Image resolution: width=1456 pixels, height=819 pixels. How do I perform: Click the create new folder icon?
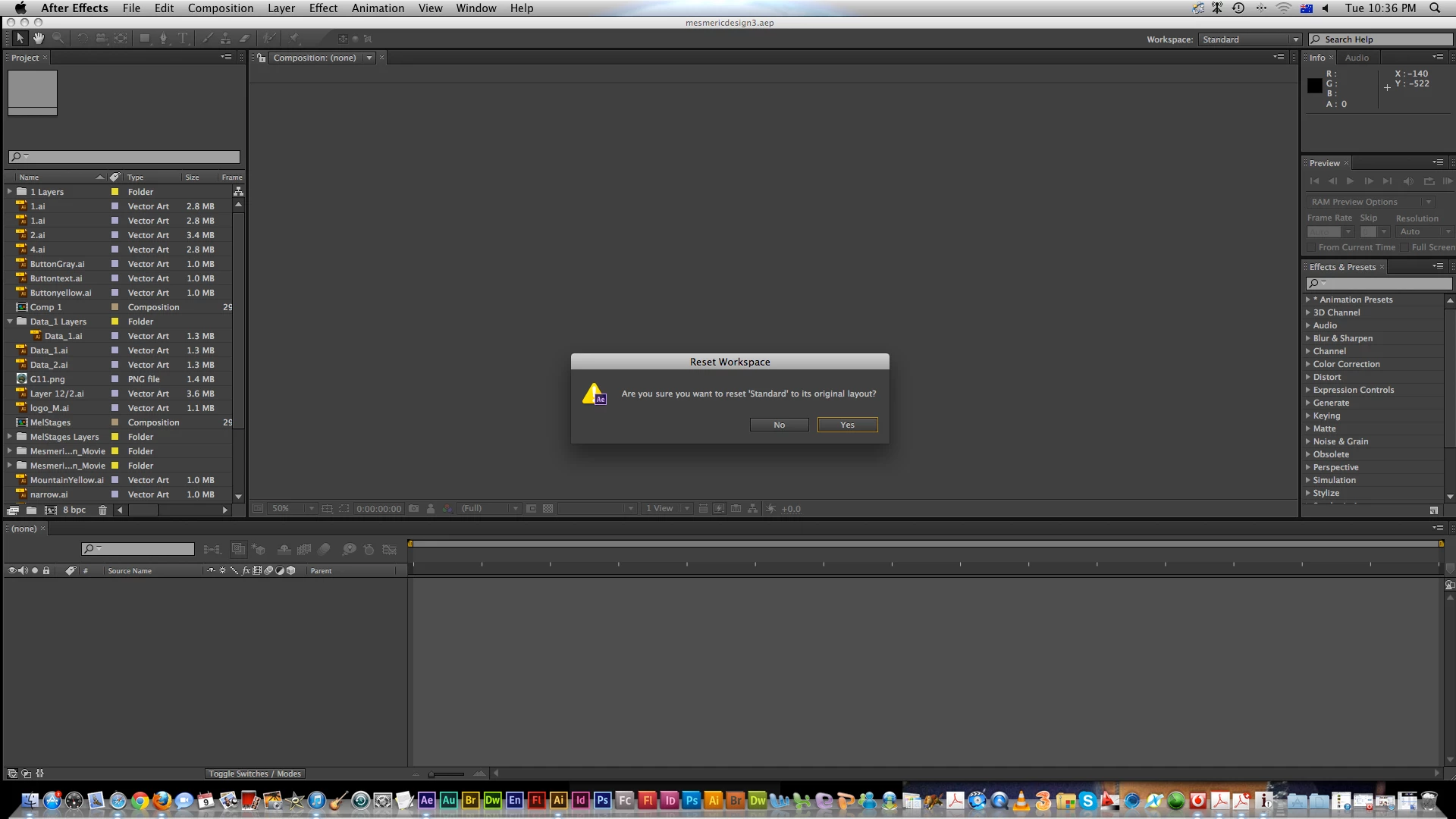pos(31,510)
